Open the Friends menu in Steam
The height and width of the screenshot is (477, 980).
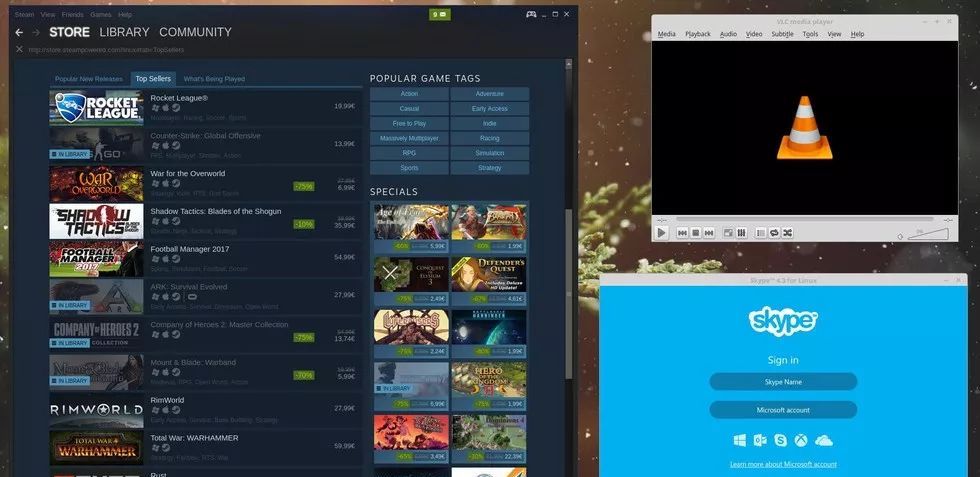point(72,14)
